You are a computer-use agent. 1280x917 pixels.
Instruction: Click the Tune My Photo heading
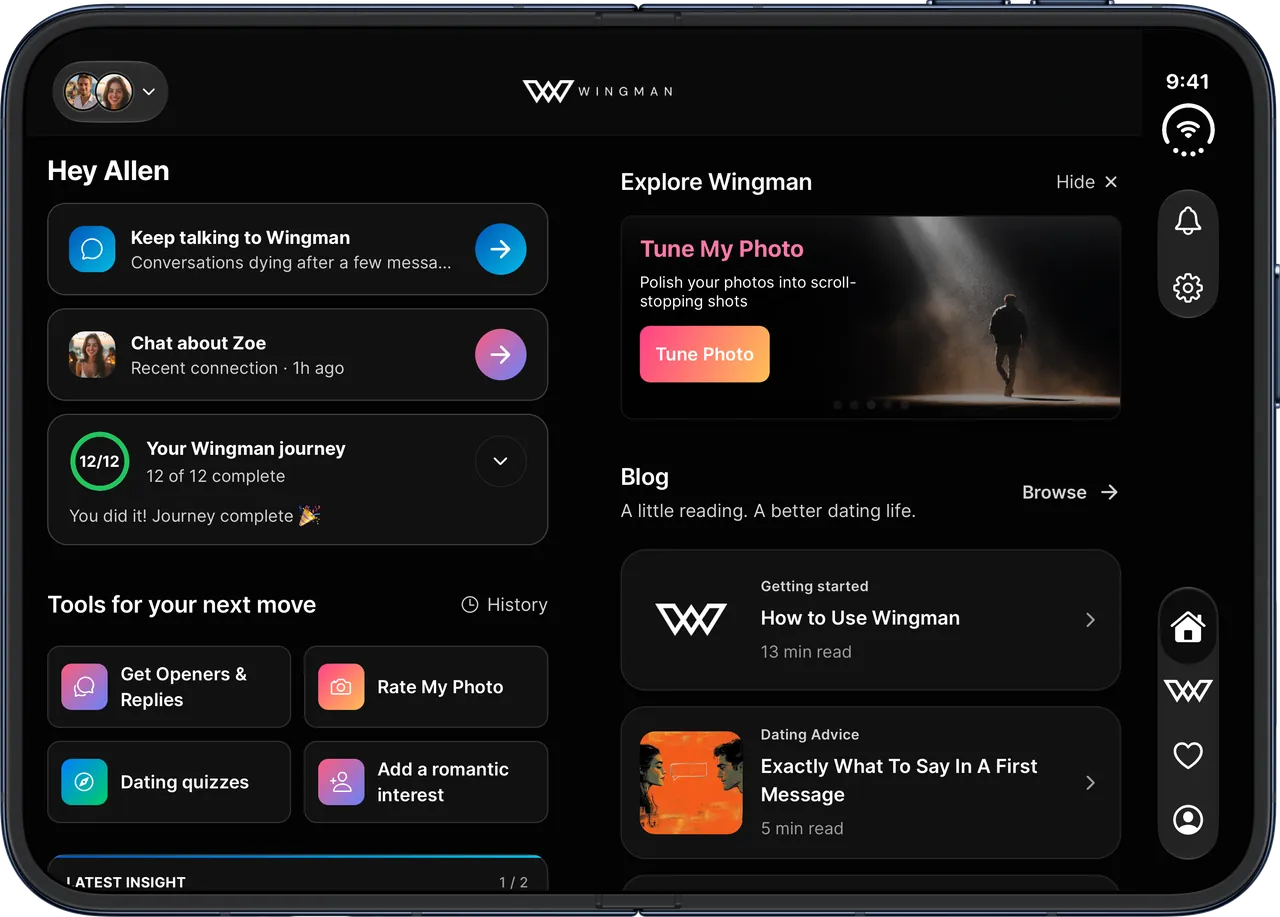[x=722, y=249]
